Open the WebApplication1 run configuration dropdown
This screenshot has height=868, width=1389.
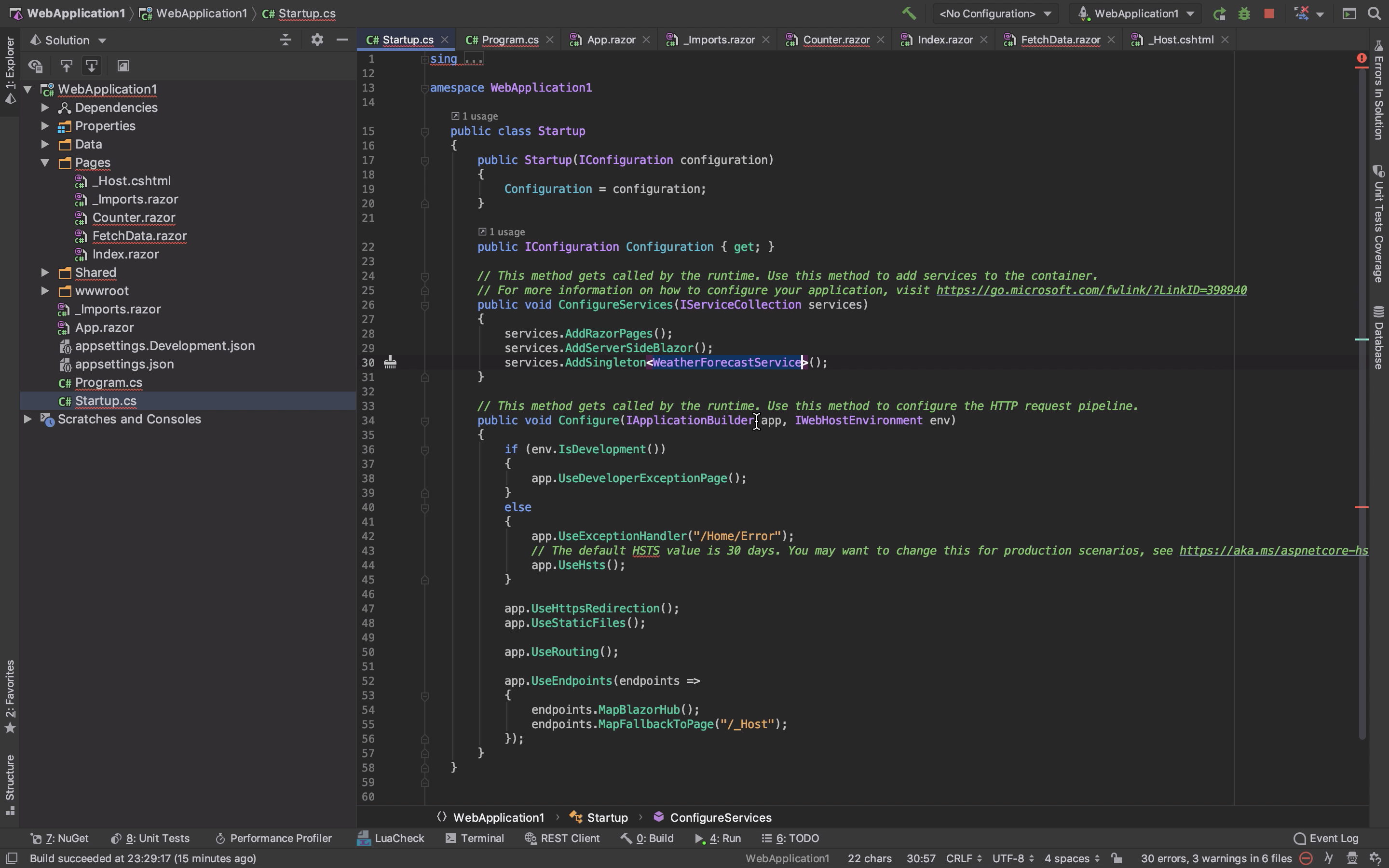(x=1136, y=13)
